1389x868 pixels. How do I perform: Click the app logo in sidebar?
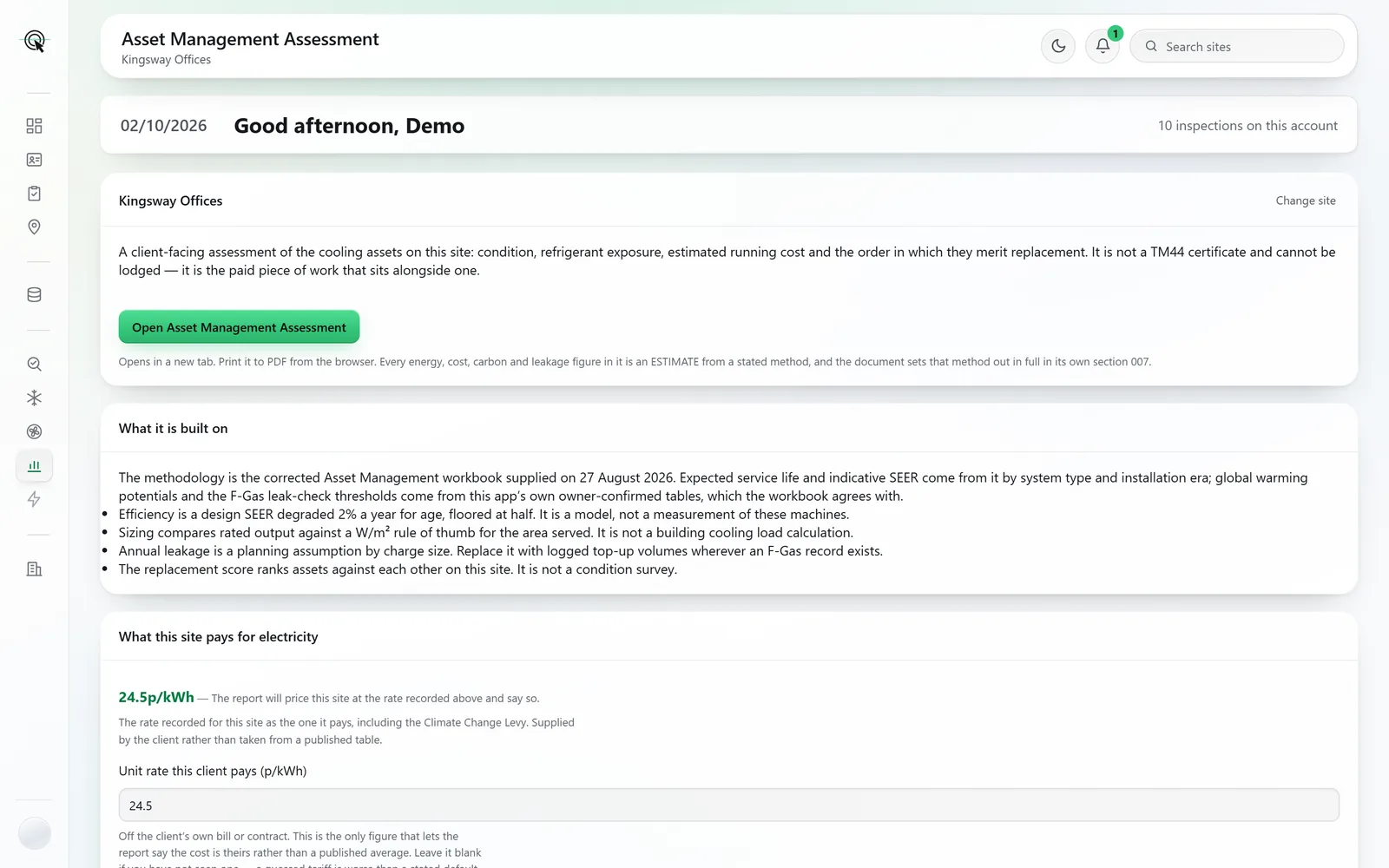(x=34, y=41)
